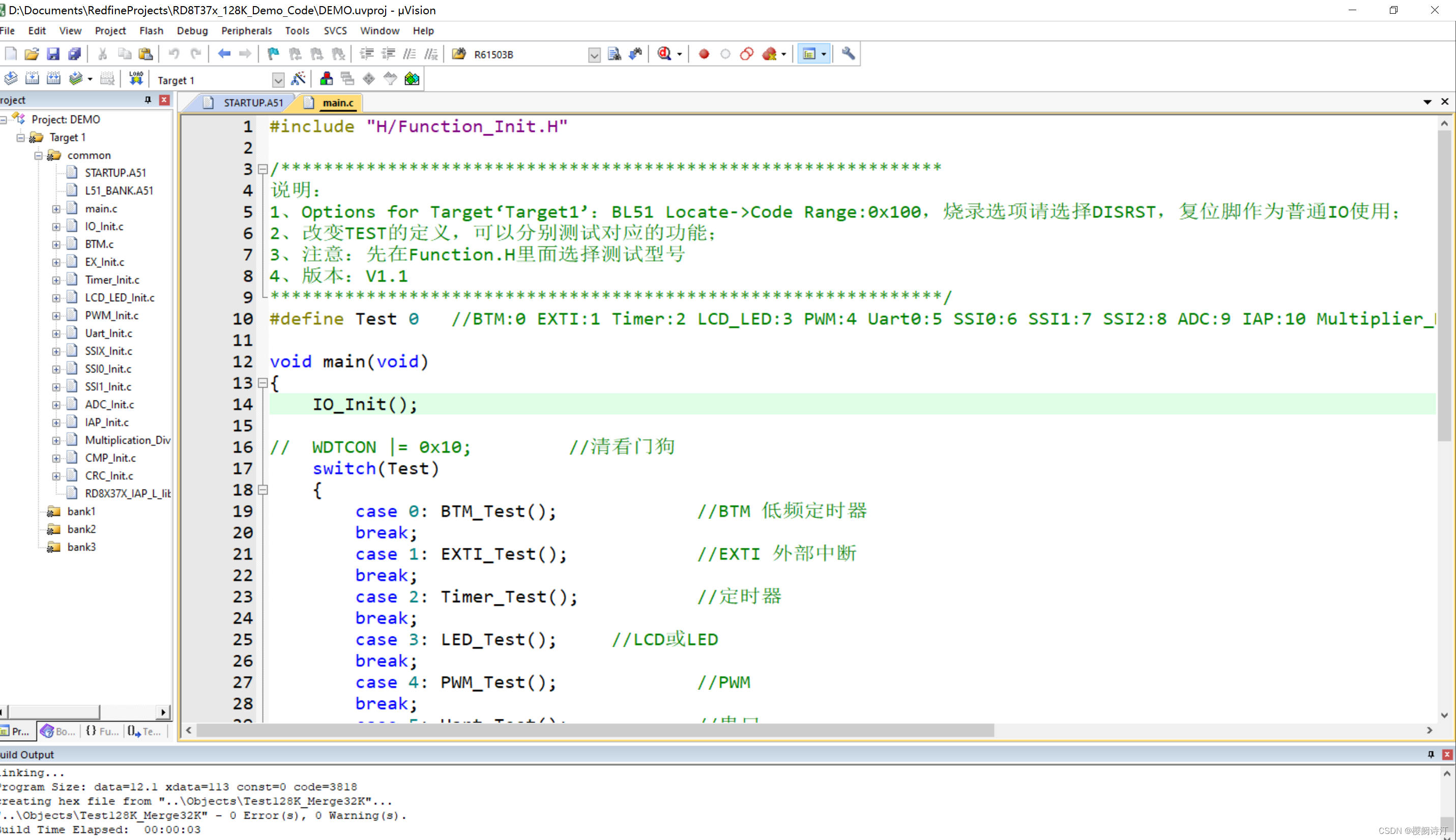
Task: Select L51_BANK.A51 file in tree
Action: [x=120, y=190]
